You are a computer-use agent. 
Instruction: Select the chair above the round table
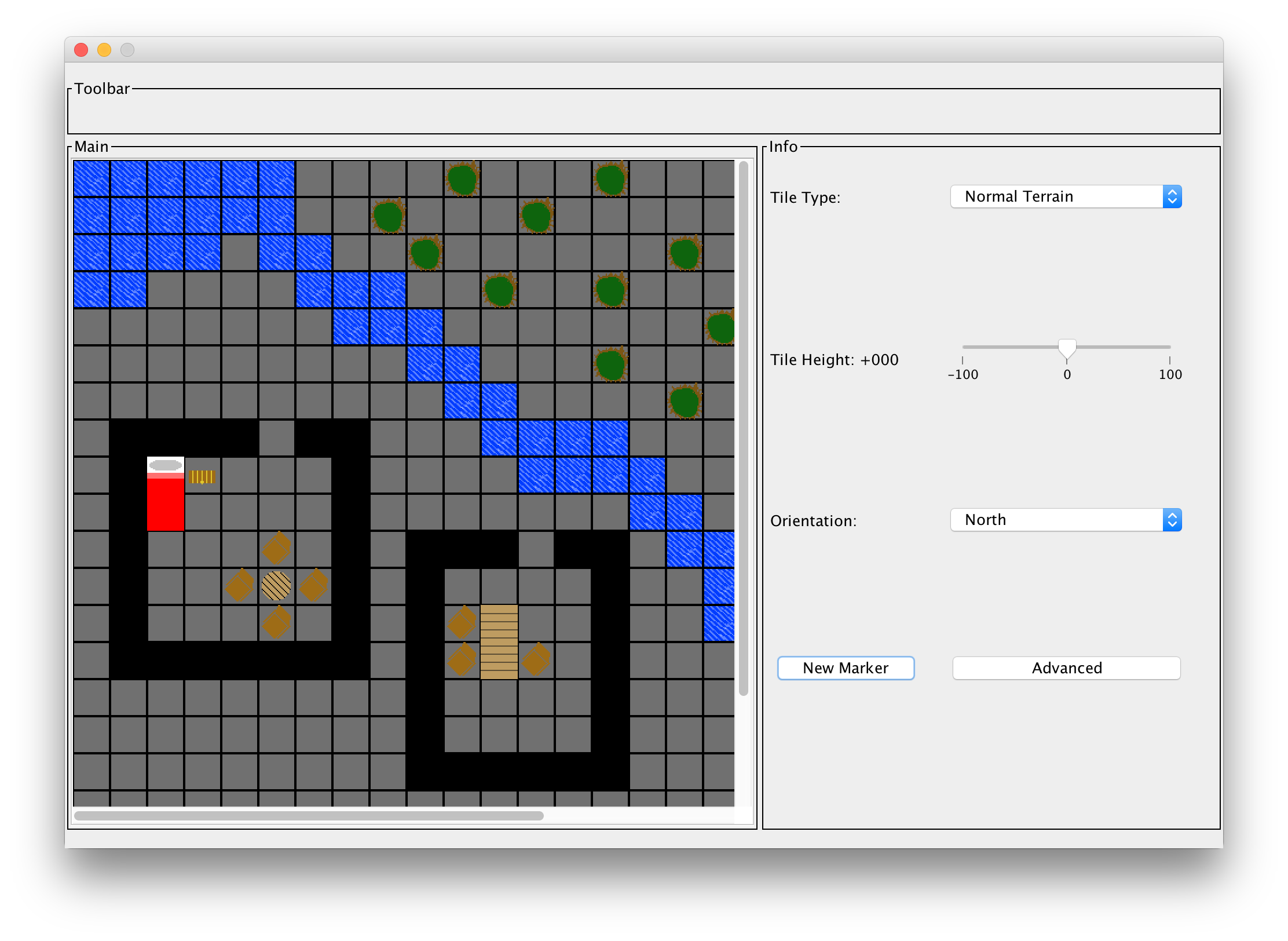coord(276,548)
